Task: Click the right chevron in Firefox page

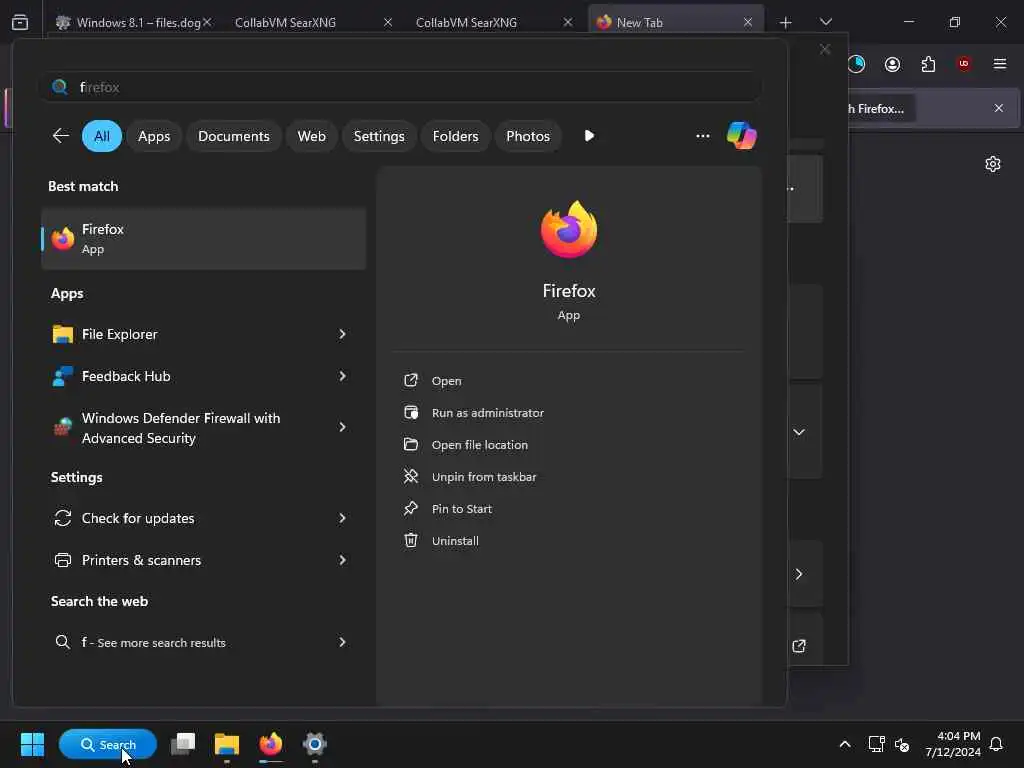Action: click(799, 574)
